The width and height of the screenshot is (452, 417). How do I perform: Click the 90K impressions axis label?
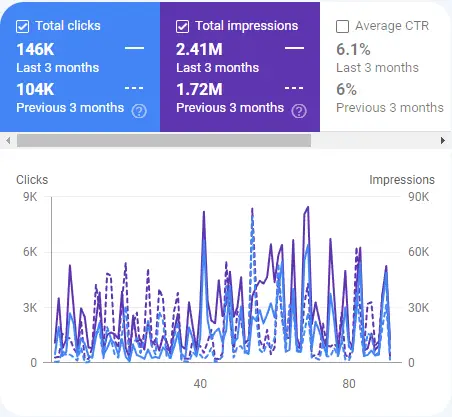(x=419, y=197)
